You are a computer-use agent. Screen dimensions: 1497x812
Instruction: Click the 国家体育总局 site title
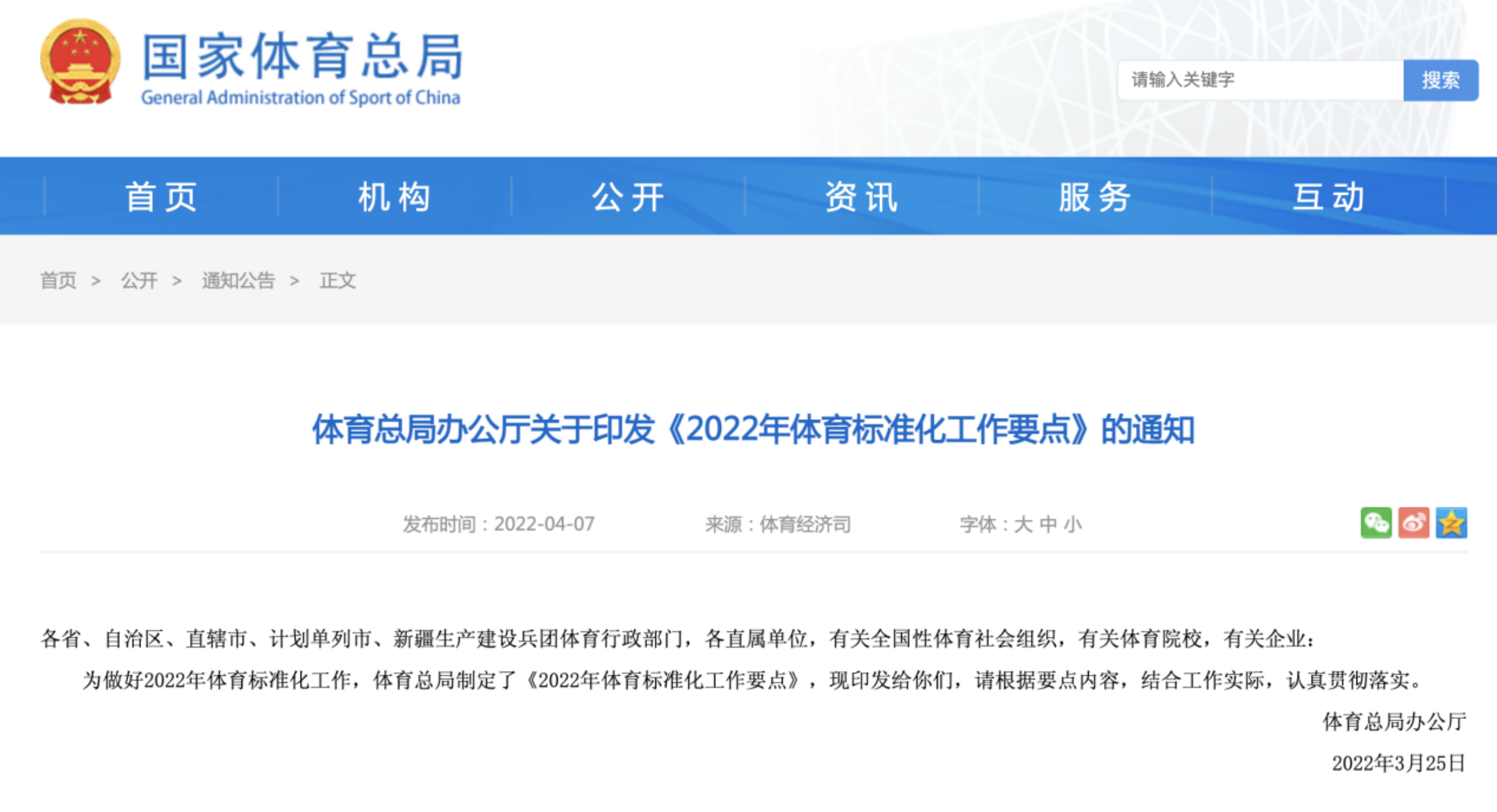click(303, 56)
